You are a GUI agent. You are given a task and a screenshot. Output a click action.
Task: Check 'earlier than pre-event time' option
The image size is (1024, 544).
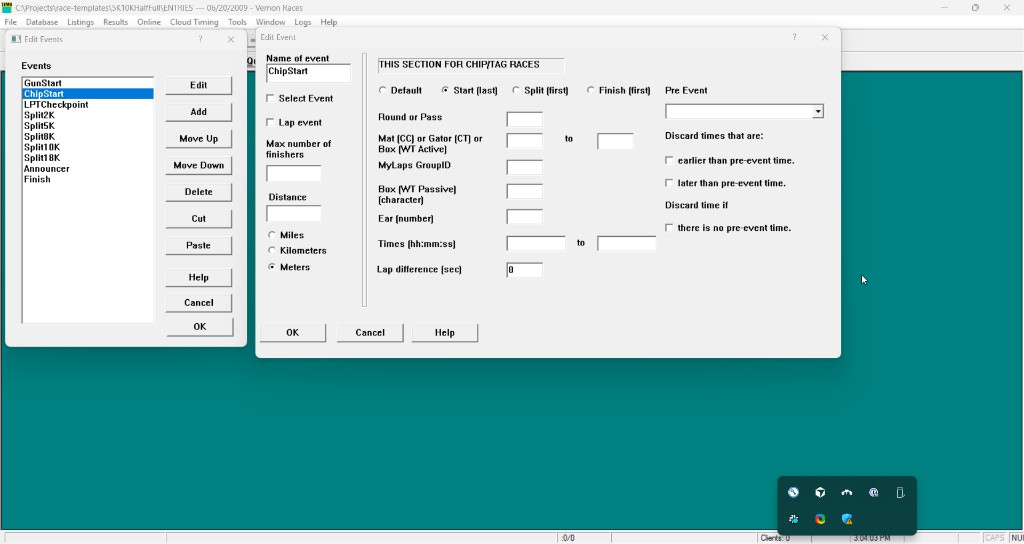tap(669, 160)
